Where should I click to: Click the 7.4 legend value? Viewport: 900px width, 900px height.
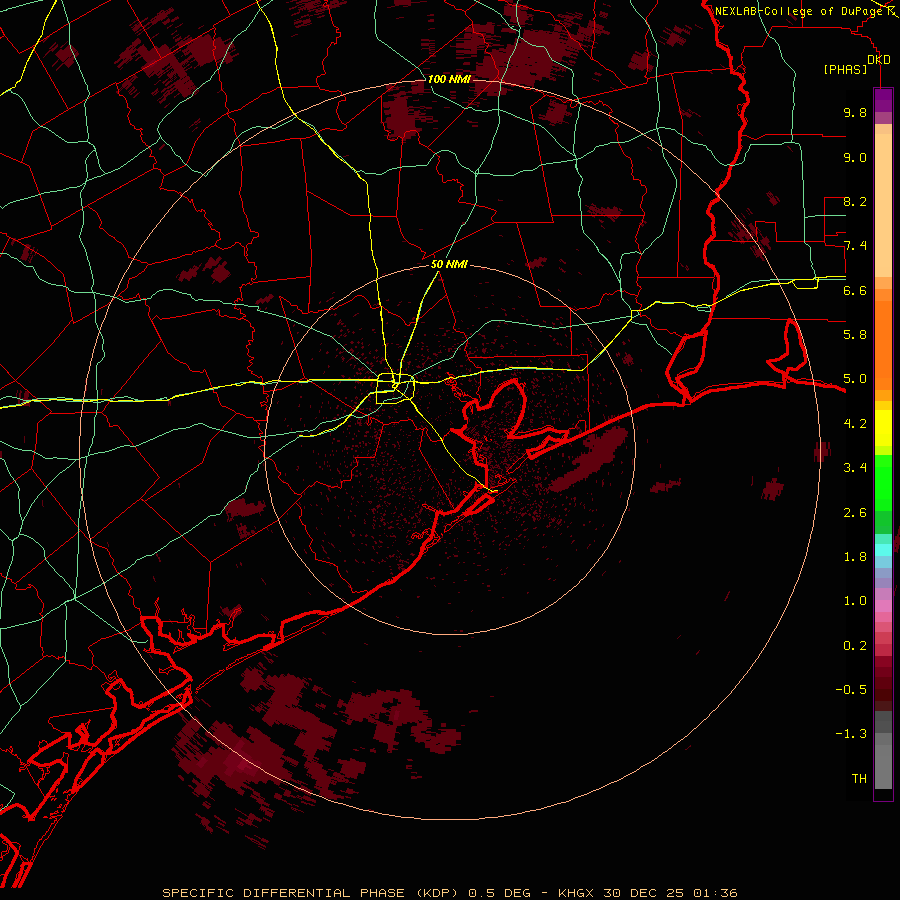click(855, 246)
